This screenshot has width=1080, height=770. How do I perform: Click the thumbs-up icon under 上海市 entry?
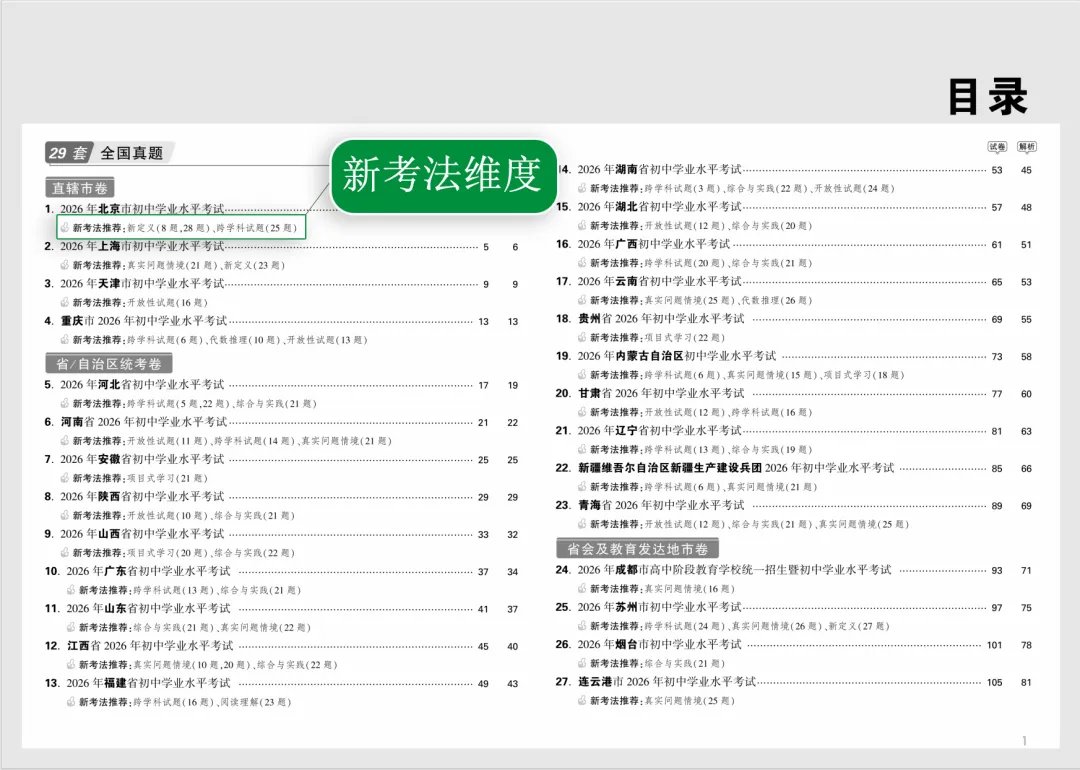pyautogui.click(x=65, y=264)
